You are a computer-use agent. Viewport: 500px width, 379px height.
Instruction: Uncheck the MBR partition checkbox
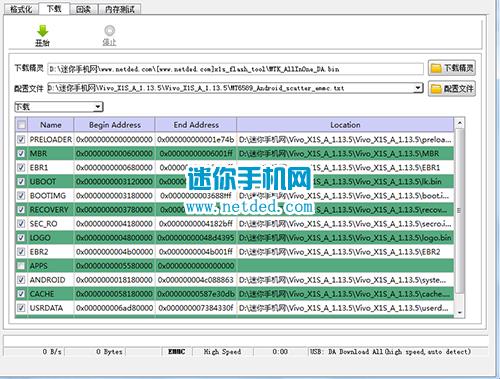click(x=21, y=153)
